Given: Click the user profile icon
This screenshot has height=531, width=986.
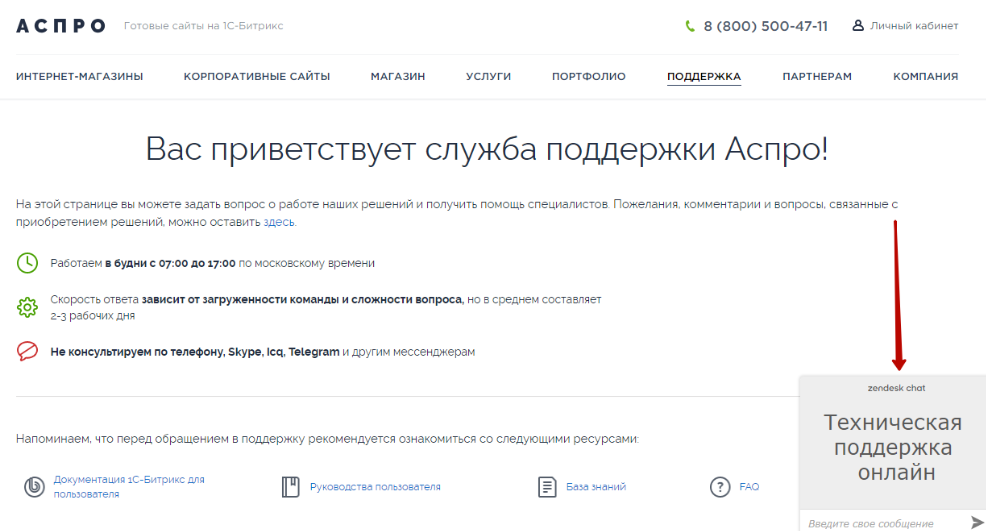Looking at the screenshot, I should tap(858, 26).
